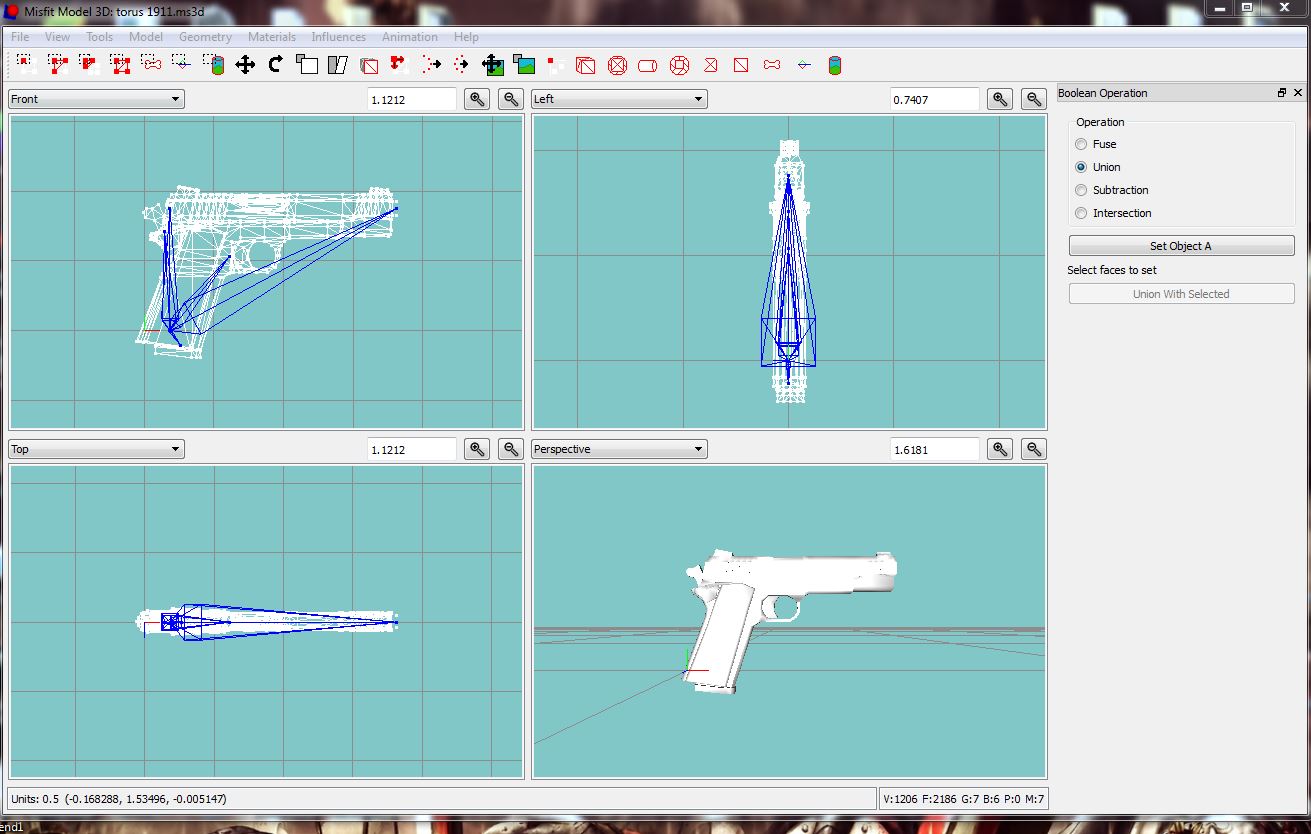
Task: Pick the Create Sphere tool
Action: coord(618,66)
